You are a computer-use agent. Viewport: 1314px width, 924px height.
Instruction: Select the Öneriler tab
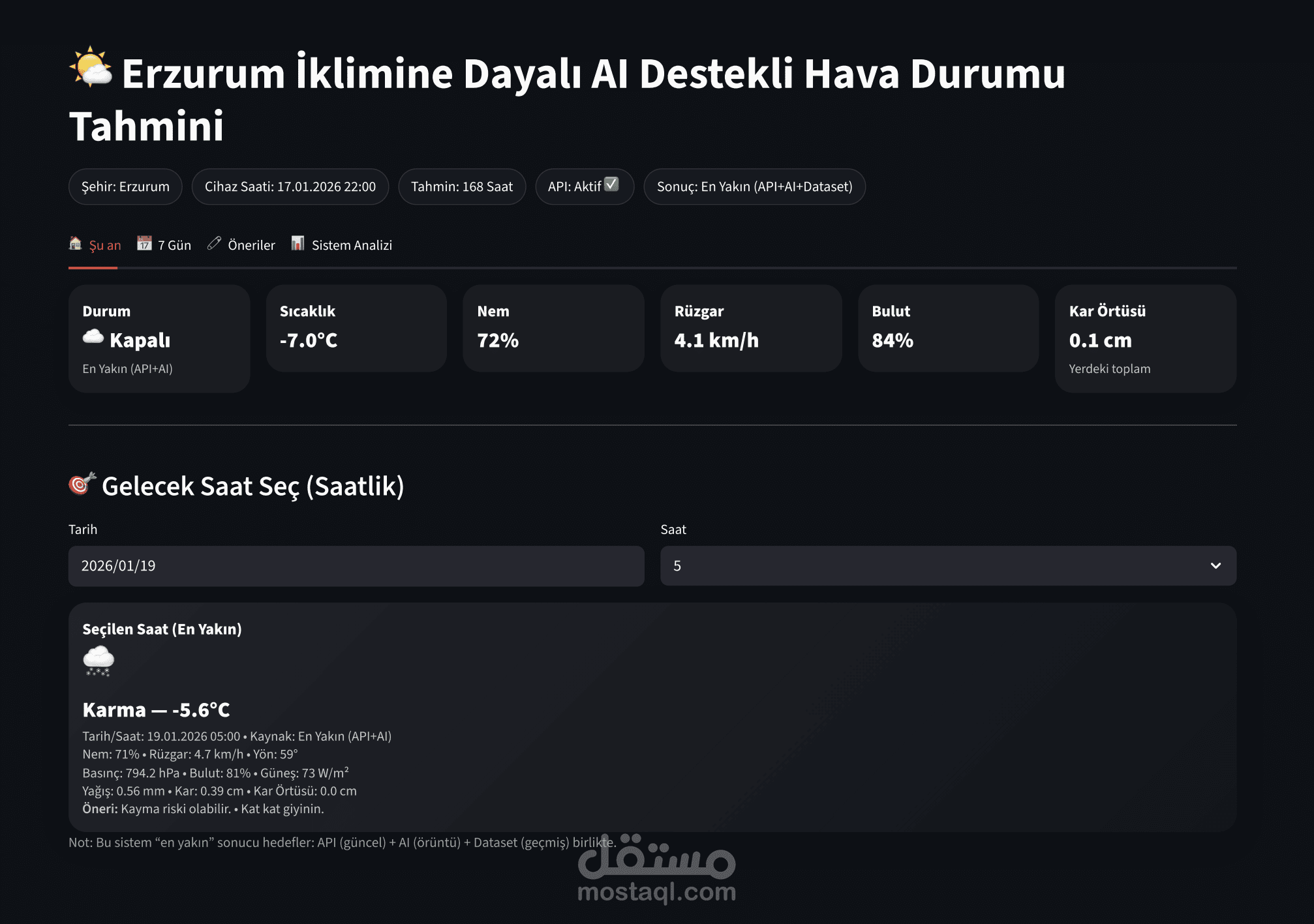(x=251, y=245)
